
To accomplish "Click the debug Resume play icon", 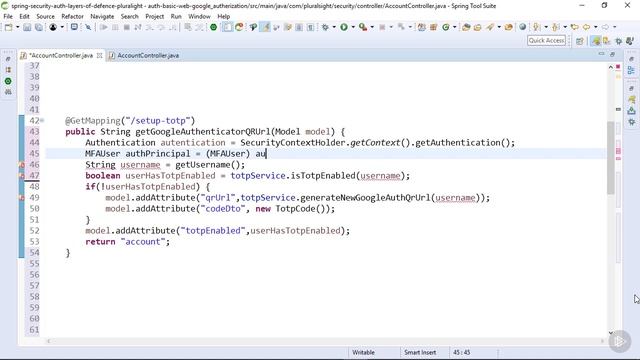I will [x=104, y=27].
